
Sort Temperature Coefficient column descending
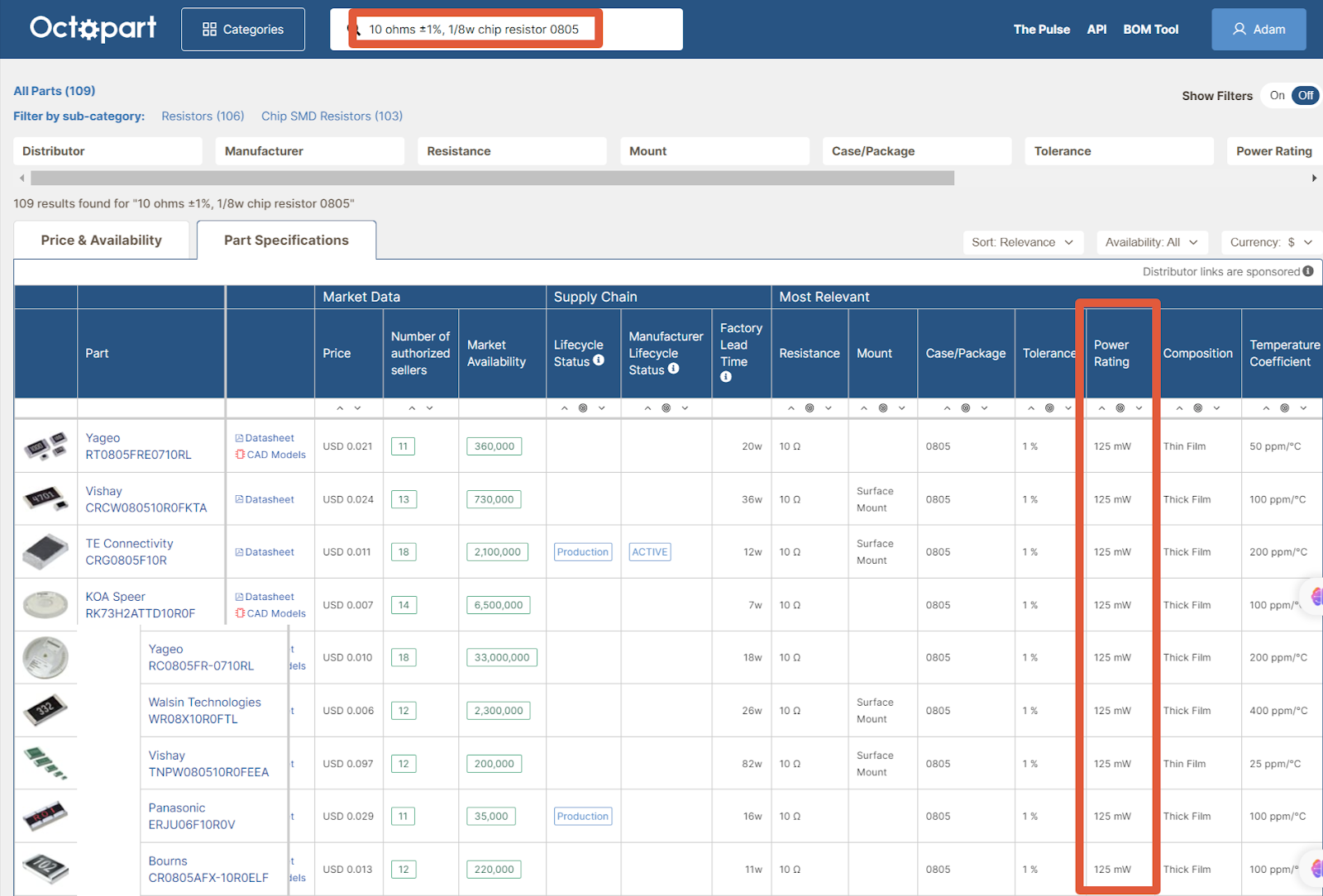point(1303,408)
